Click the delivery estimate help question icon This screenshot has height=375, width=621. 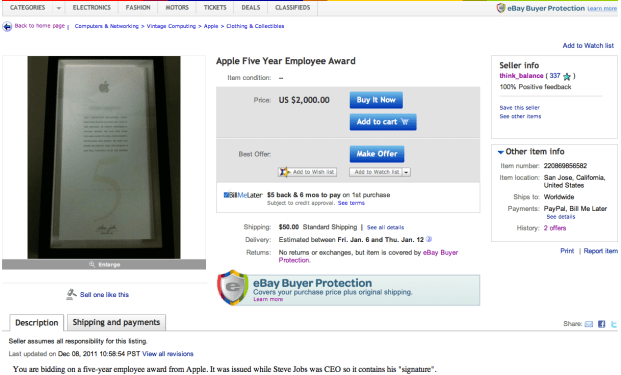429,239
